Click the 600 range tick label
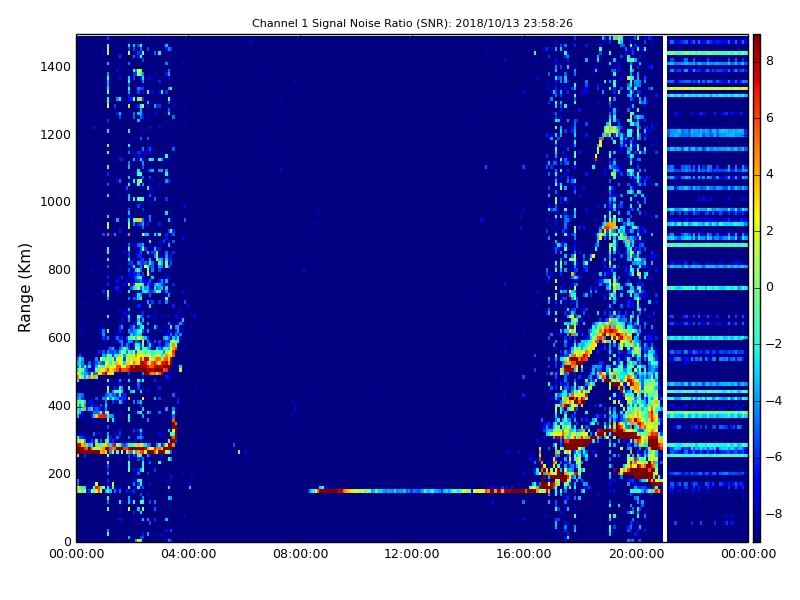The height and width of the screenshot is (600, 800). click(59, 338)
